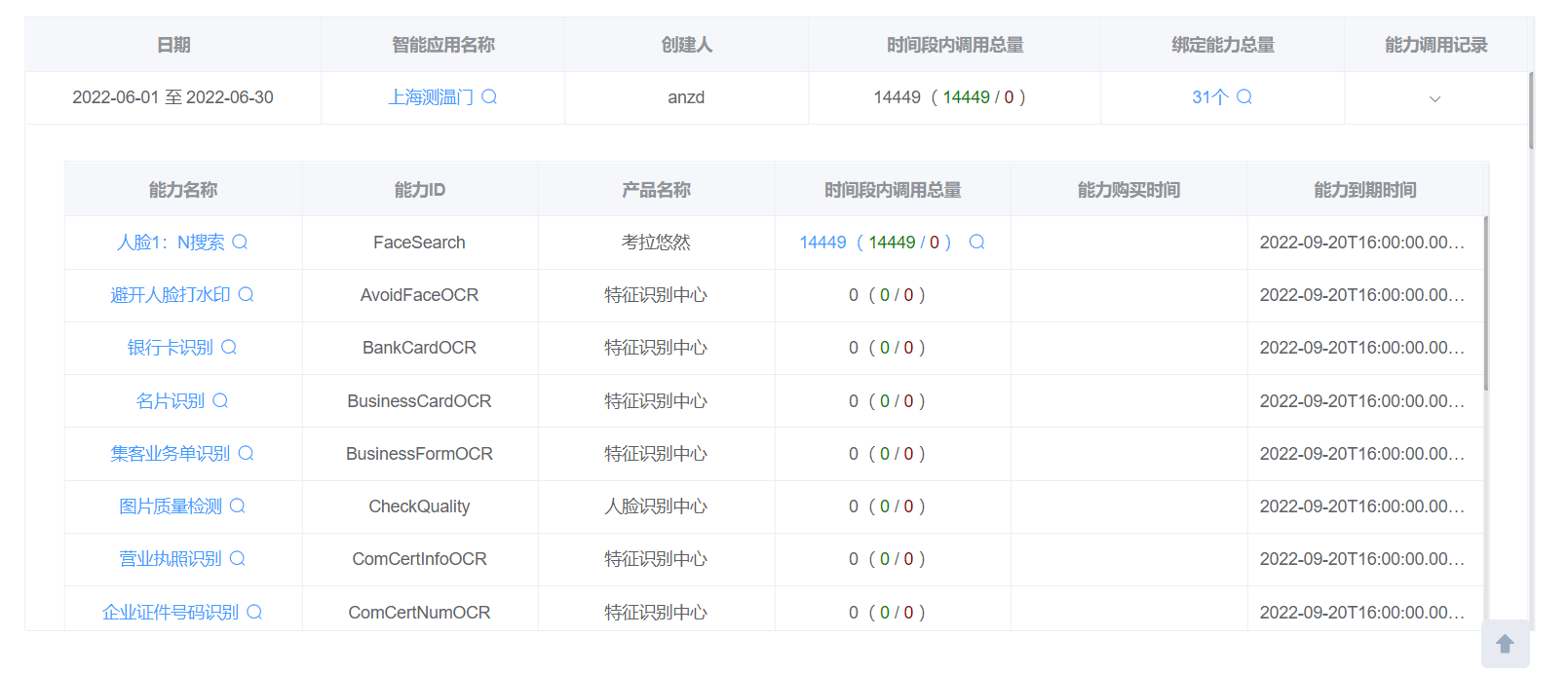The width and height of the screenshot is (1568, 675).
Task: Click the 日期 column header
Action: (x=173, y=45)
